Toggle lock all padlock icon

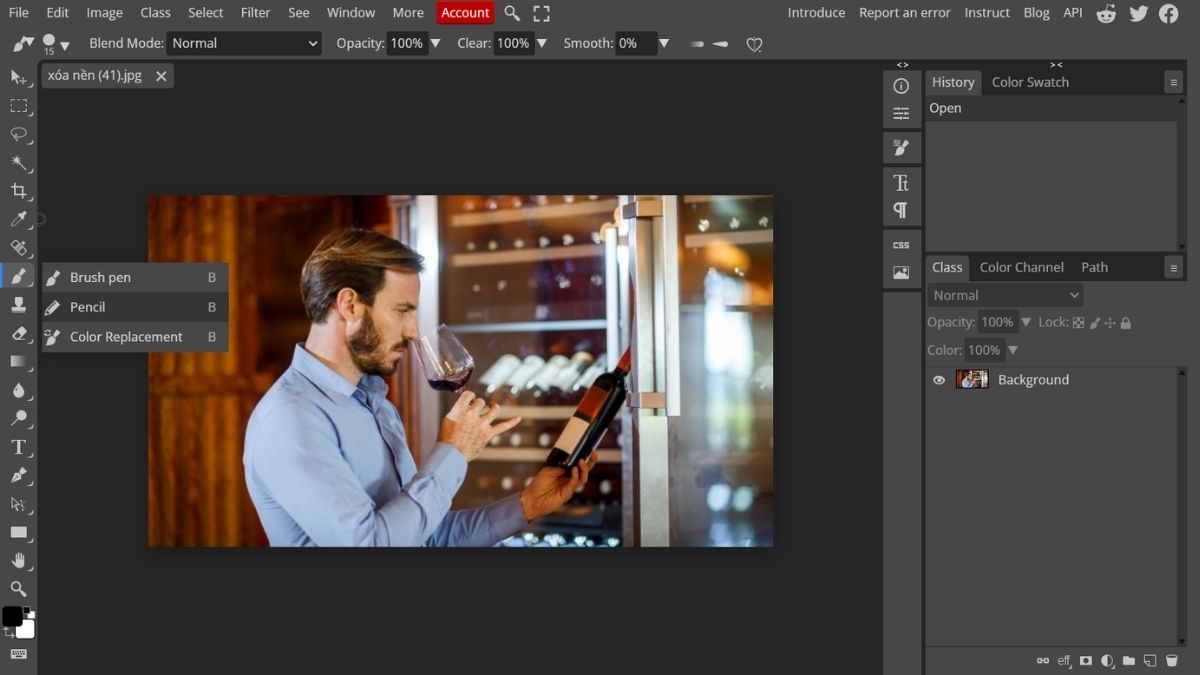pyautogui.click(x=1126, y=323)
